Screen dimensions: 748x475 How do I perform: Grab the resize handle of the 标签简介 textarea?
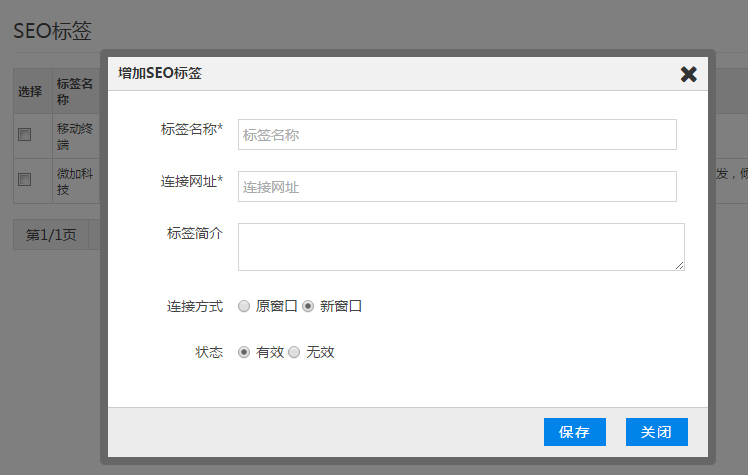pyautogui.click(x=679, y=265)
